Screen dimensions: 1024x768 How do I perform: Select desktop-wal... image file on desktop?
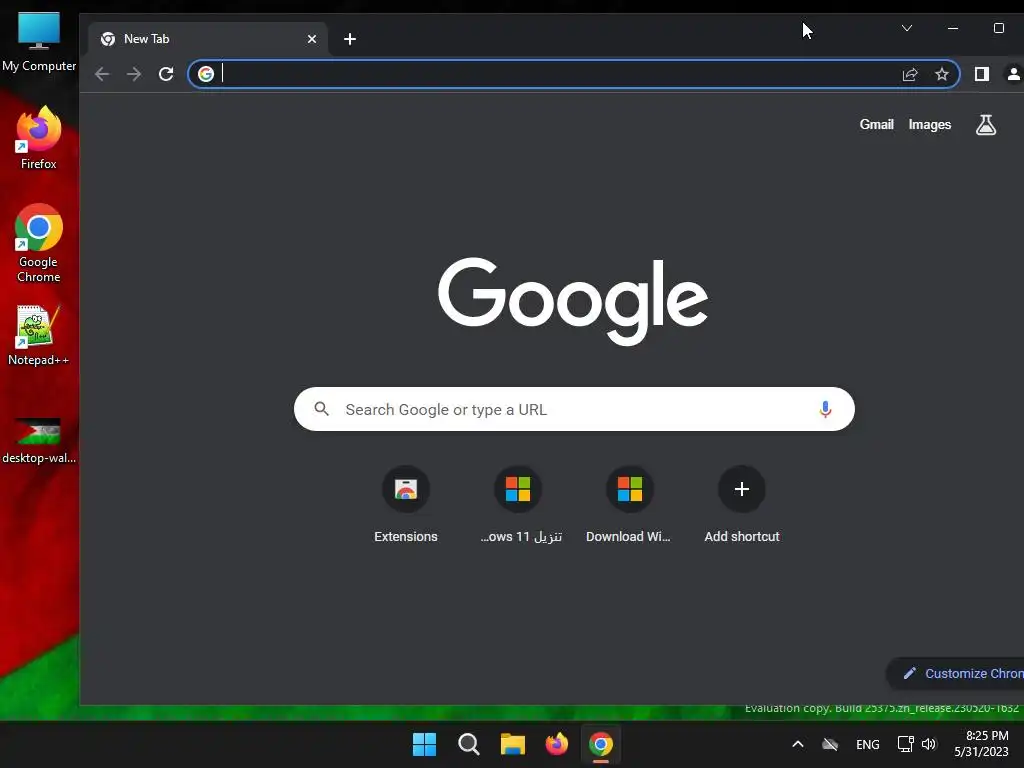[x=39, y=441]
